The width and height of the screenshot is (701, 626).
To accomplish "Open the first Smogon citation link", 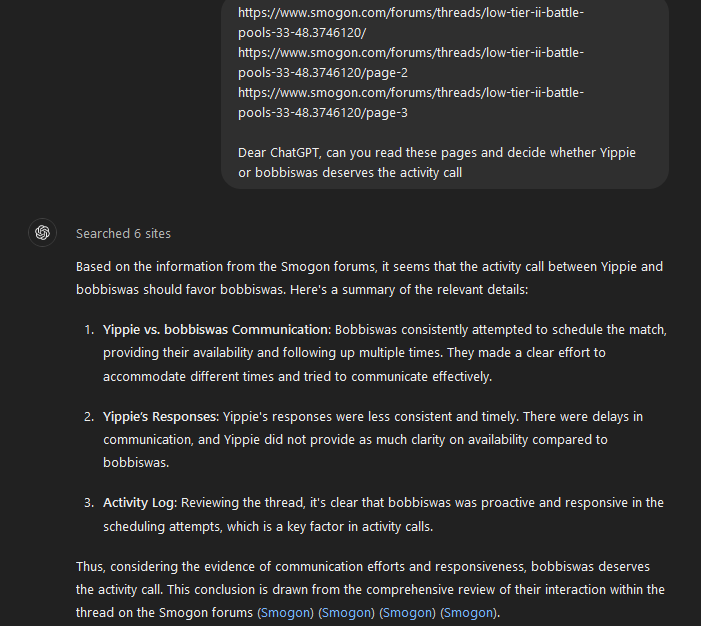I will click(286, 612).
